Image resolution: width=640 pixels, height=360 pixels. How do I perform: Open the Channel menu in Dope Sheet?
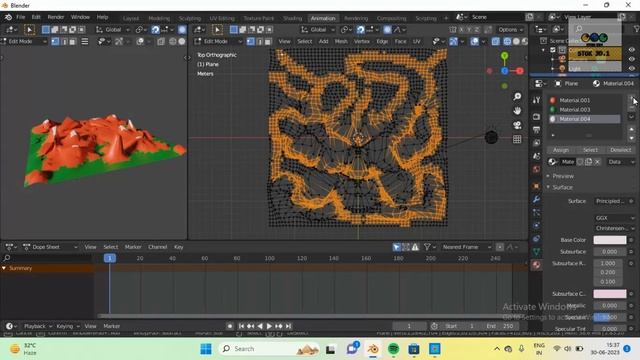pyautogui.click(x=158, y=247)
